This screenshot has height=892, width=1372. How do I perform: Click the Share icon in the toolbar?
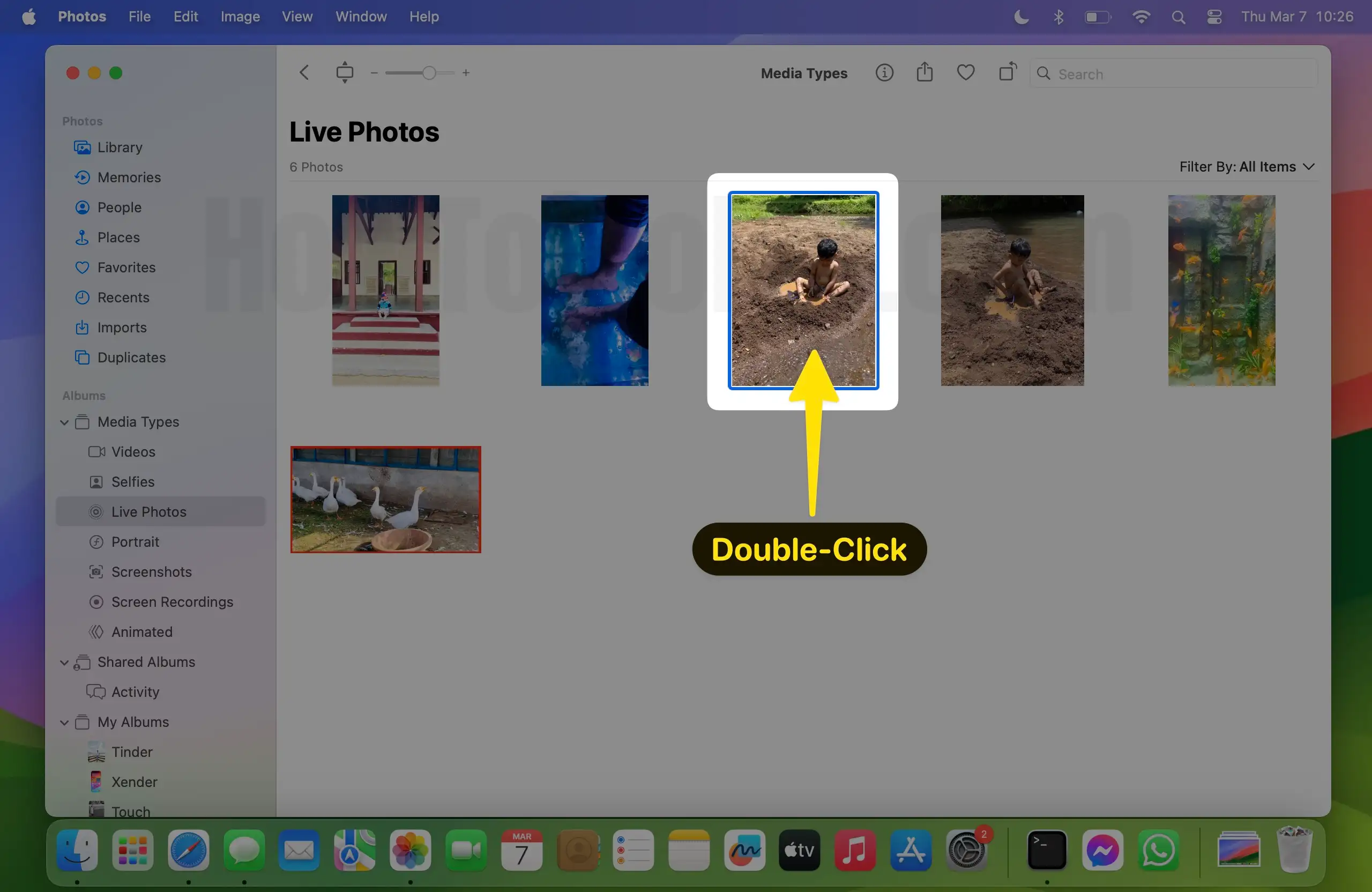coord(924,72)
